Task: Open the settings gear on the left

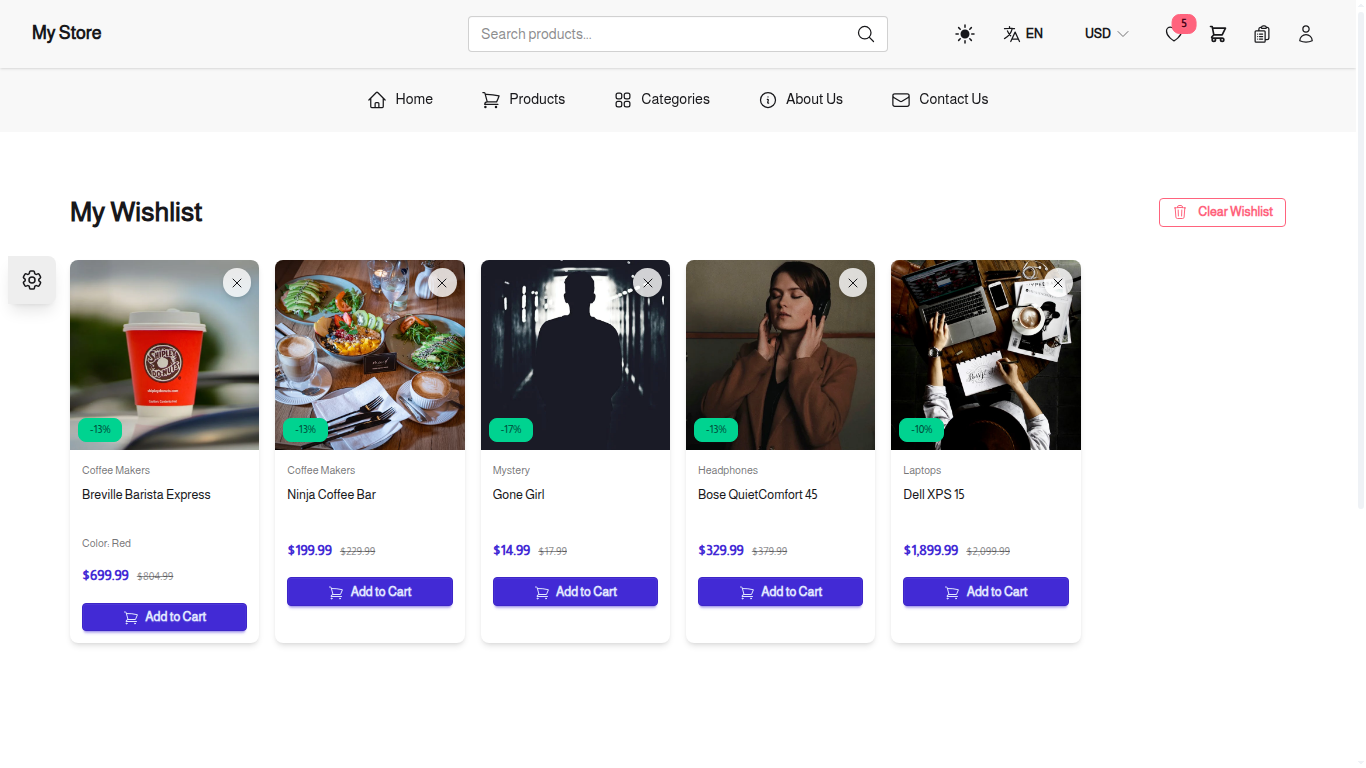Action: point(31,280)
